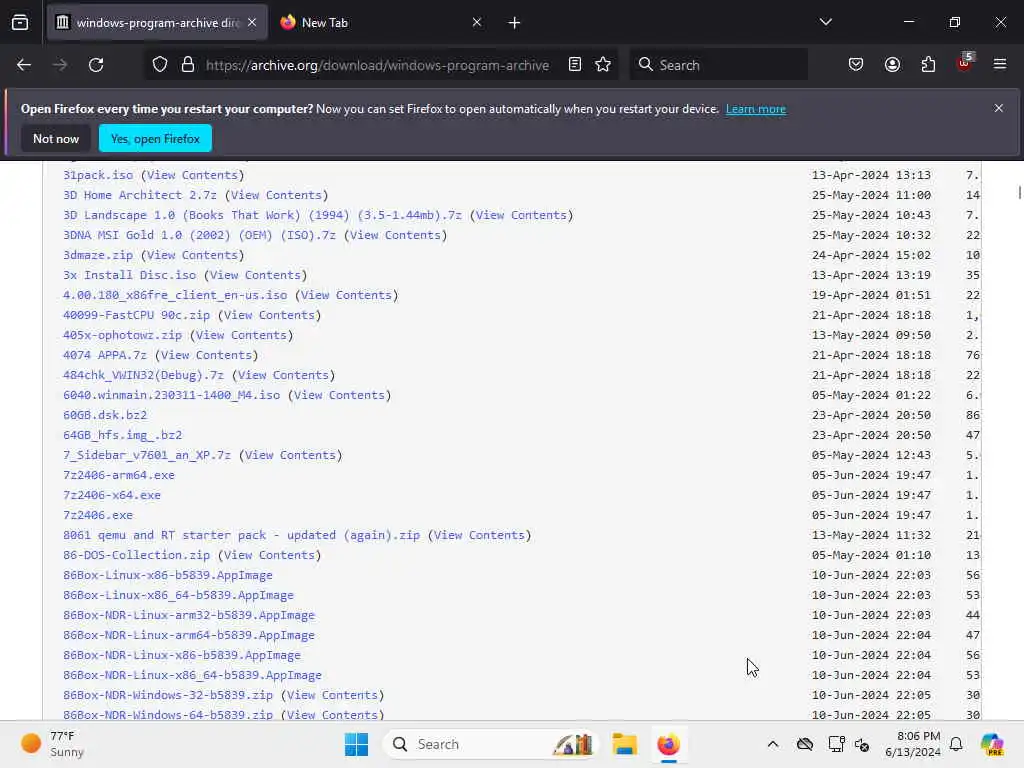Click the page vertical scrollbar thumb

[x=1019, y=193]
